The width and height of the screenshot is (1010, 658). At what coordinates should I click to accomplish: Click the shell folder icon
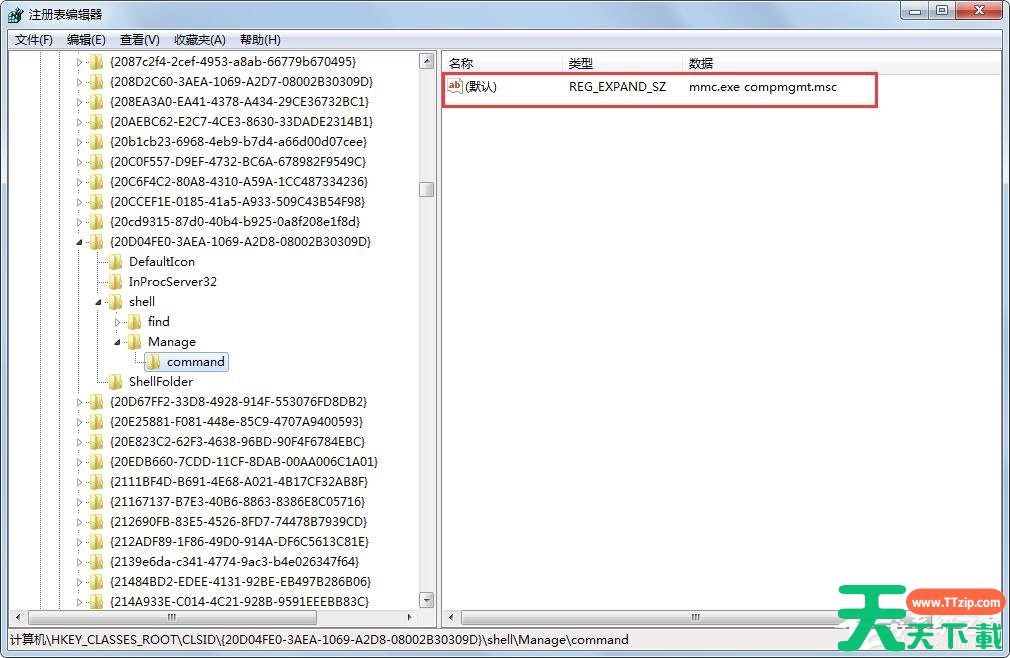[116, 302]
